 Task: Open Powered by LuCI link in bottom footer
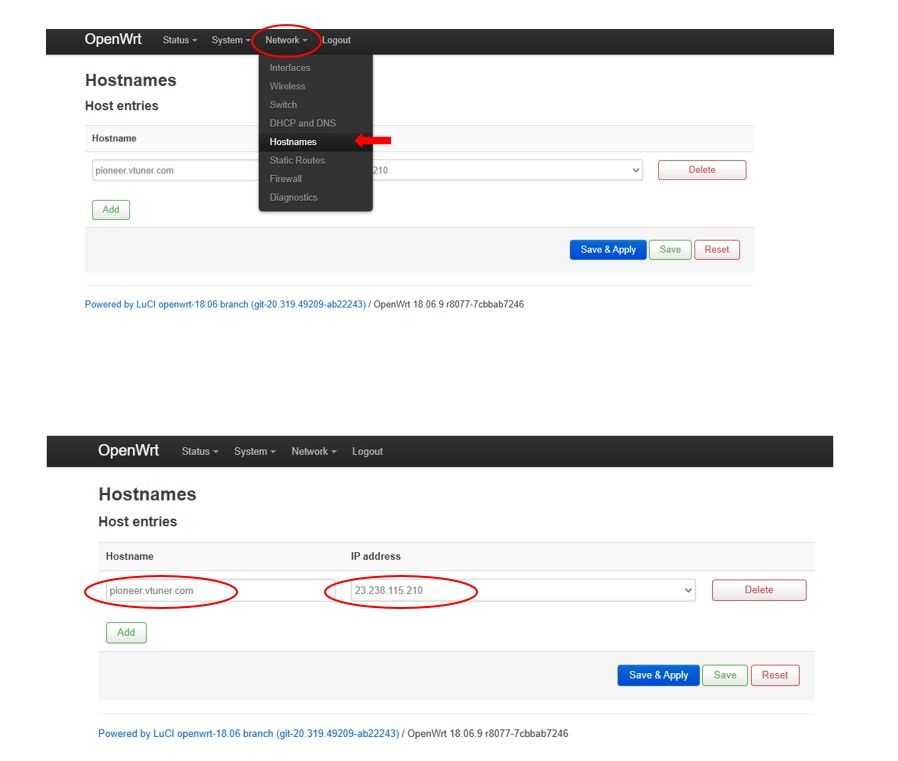(249, 734)
